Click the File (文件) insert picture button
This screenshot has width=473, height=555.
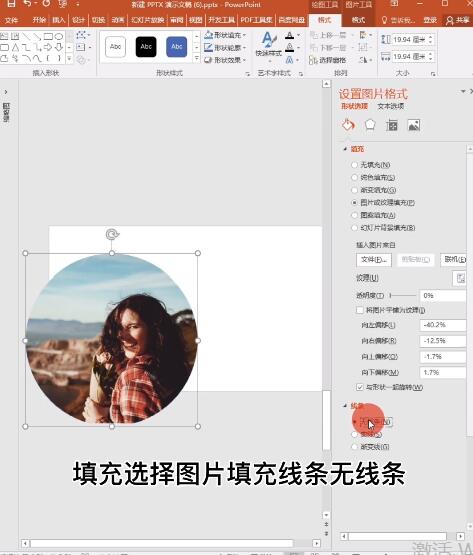click(x=374, y=260)
